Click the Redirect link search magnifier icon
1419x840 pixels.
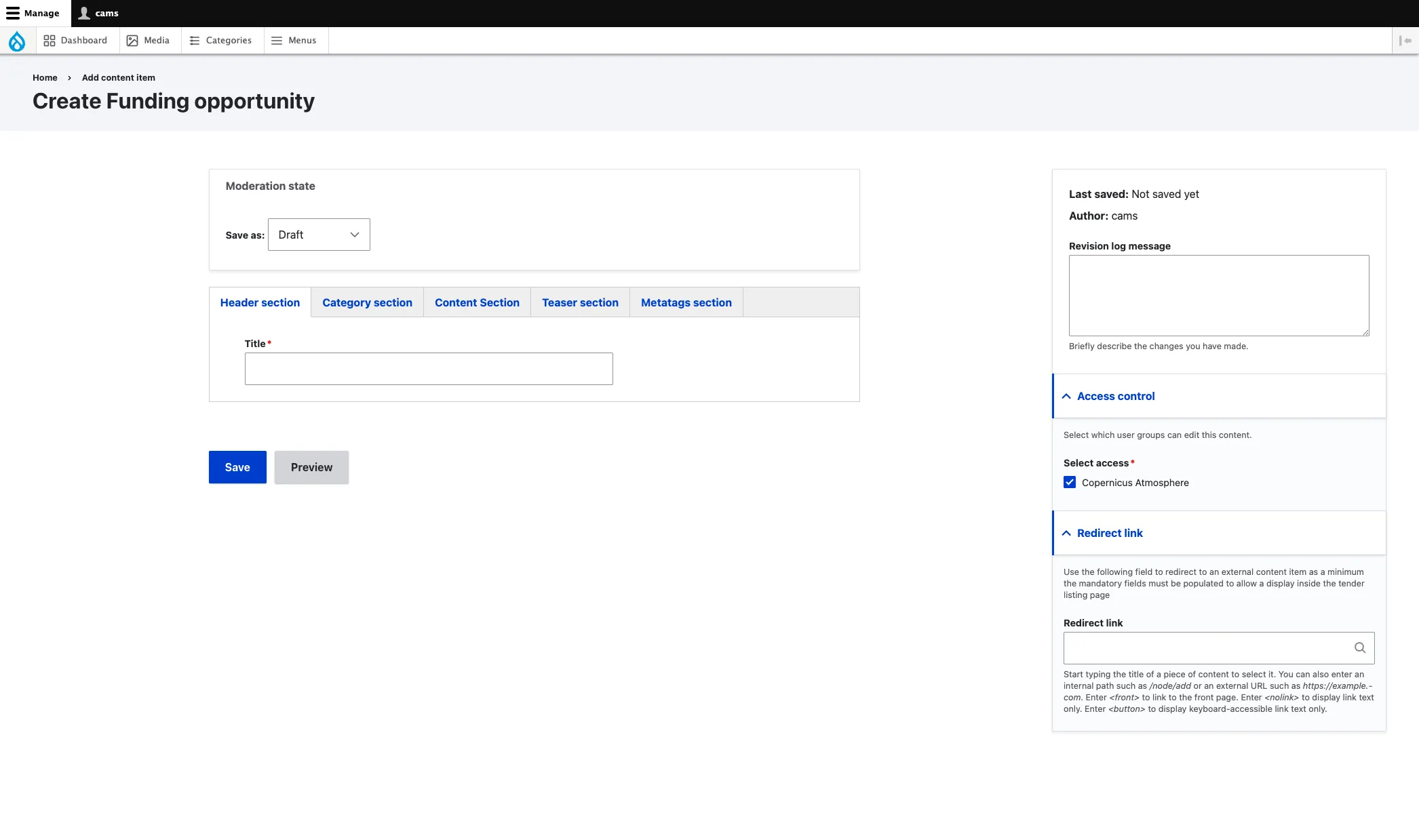coord(1360,648)
